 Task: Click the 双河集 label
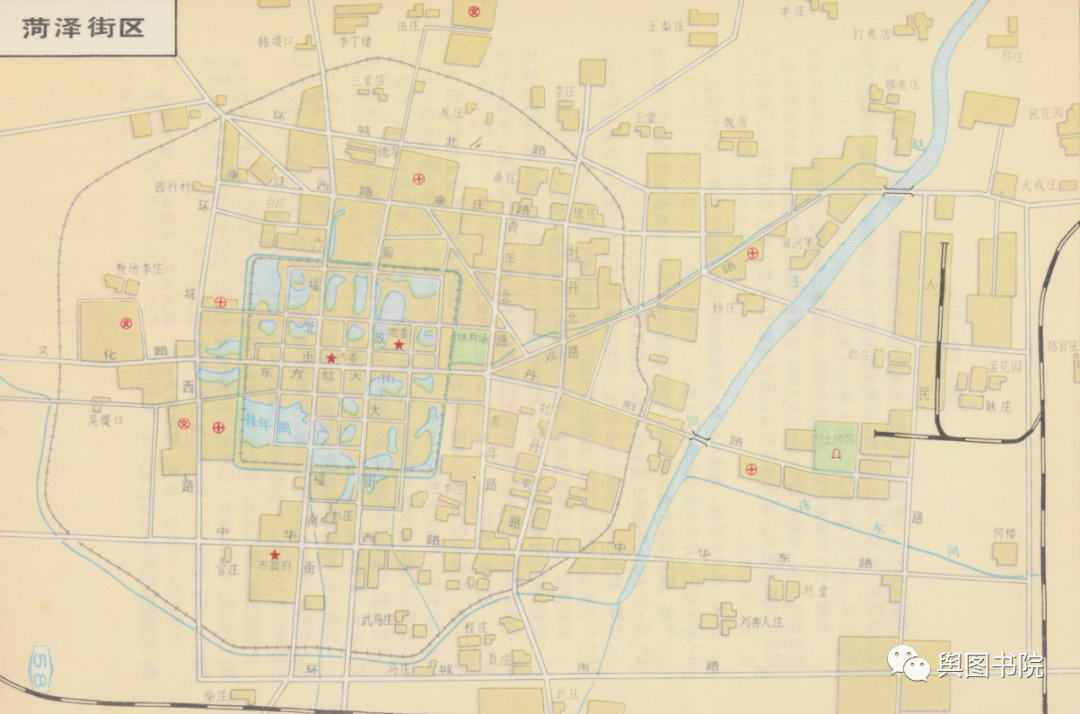[x=798, y=242]
